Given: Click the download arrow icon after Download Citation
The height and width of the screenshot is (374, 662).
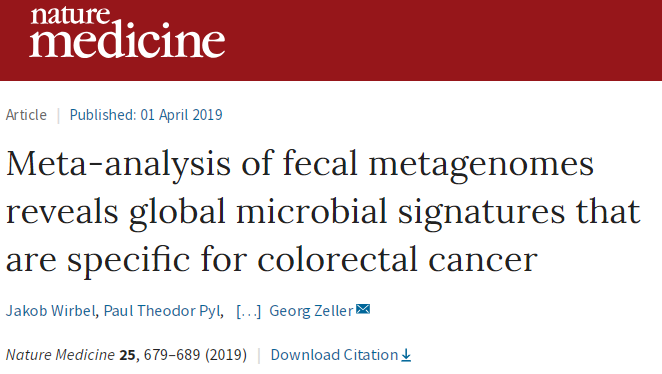Looking at the screenshot, I should coord(406,355).
